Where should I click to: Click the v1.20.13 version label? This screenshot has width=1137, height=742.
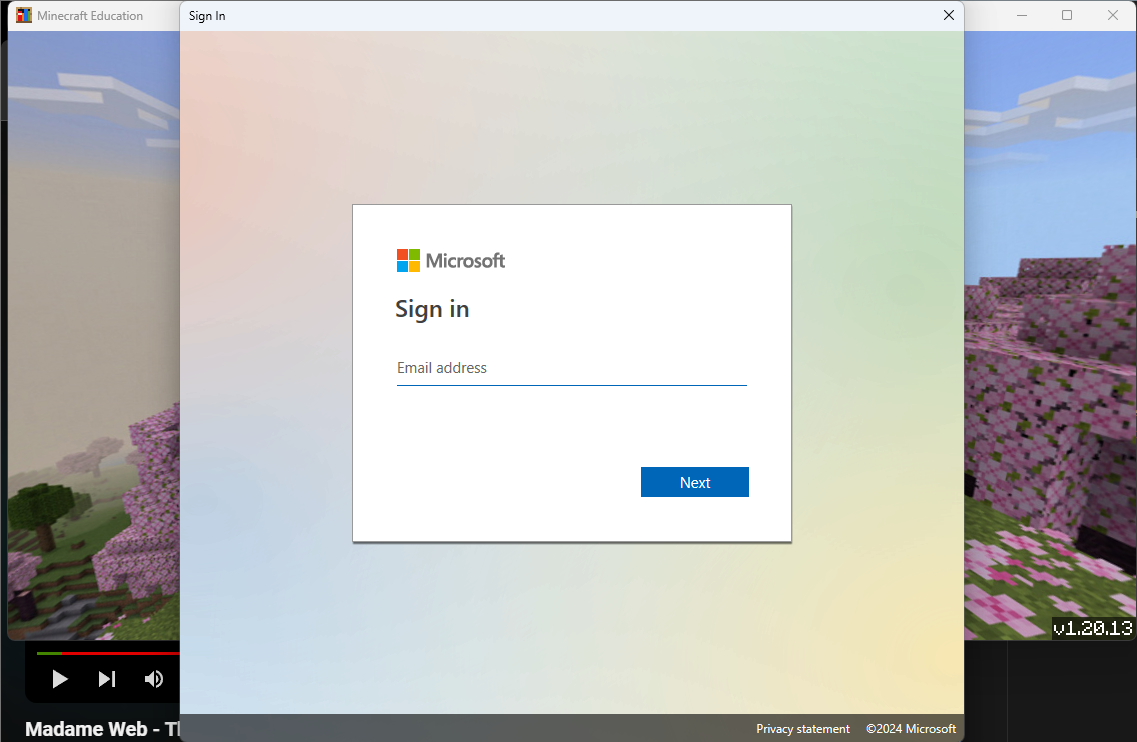[x=1092, y=628]
